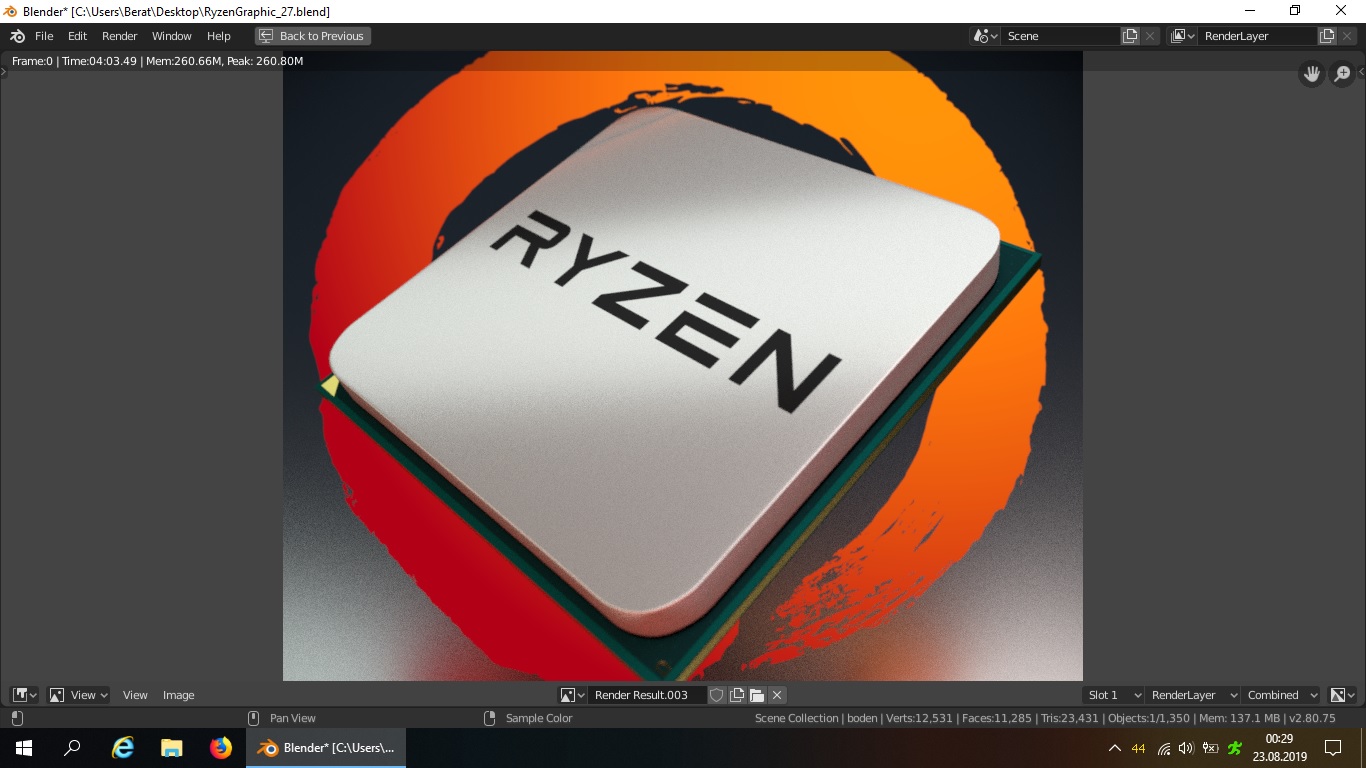Remove the RenderLayer view layer with X

1348,36
